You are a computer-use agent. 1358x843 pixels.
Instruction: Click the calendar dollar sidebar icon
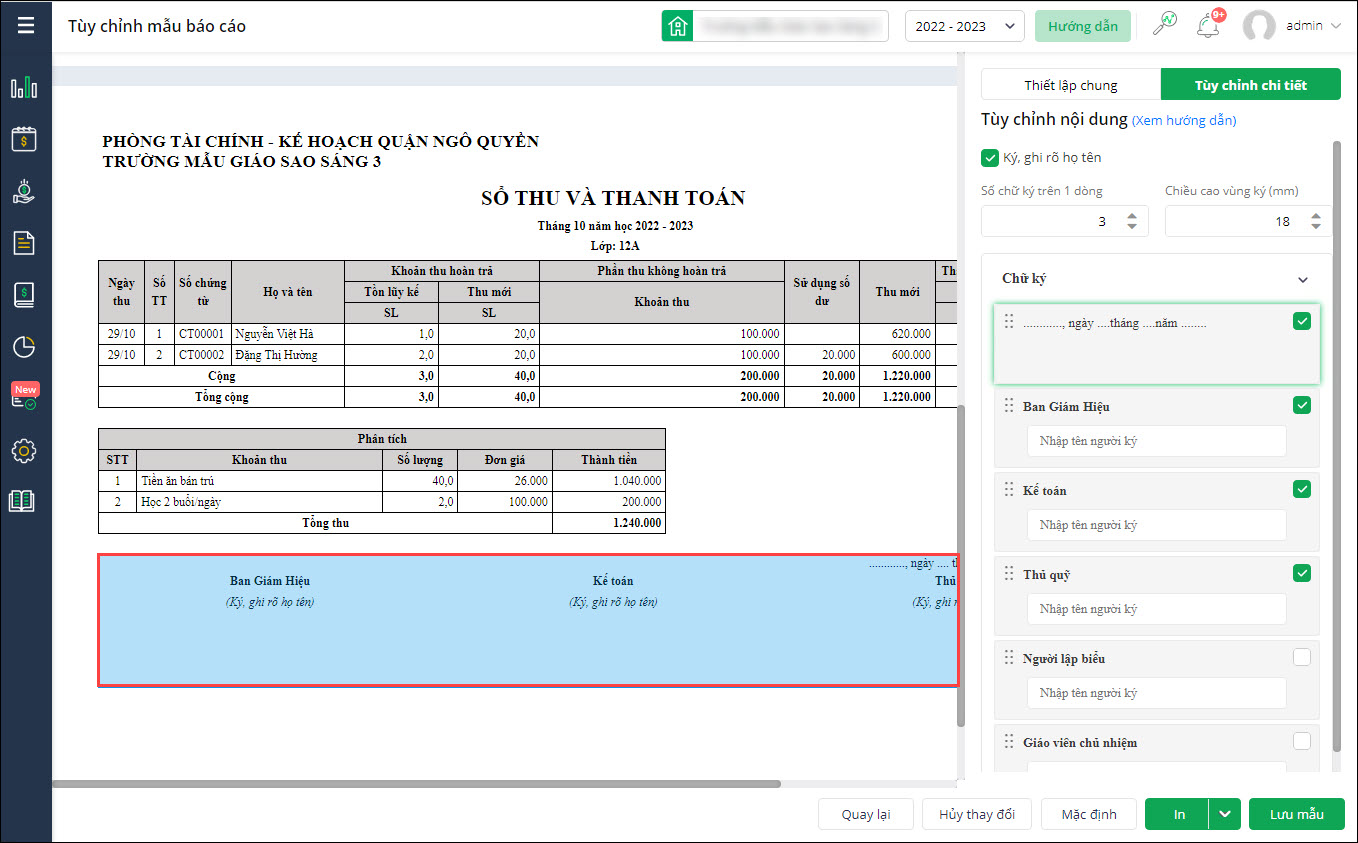(x=24, y=139)
